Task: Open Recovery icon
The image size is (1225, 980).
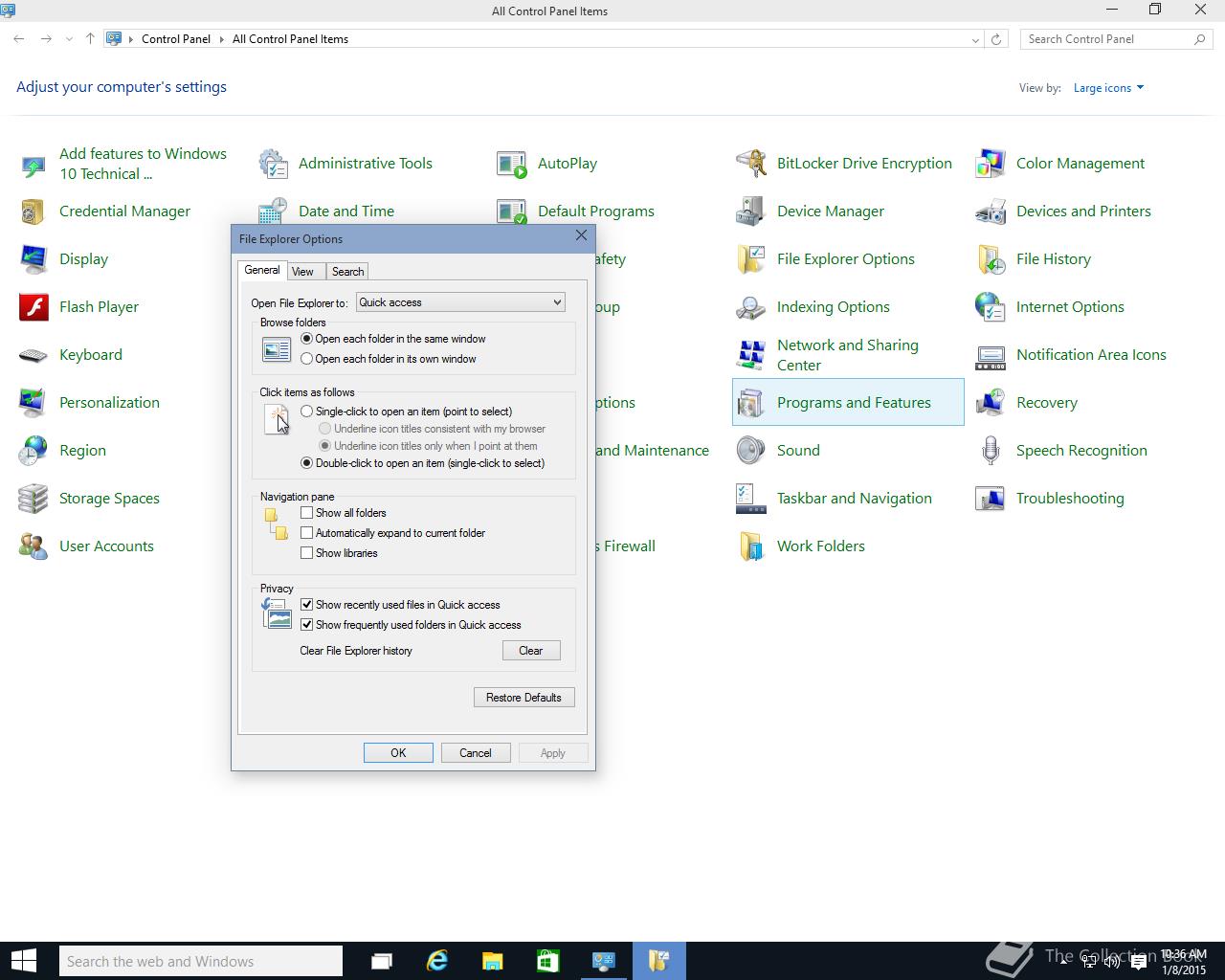Action: tap(991, 403)
